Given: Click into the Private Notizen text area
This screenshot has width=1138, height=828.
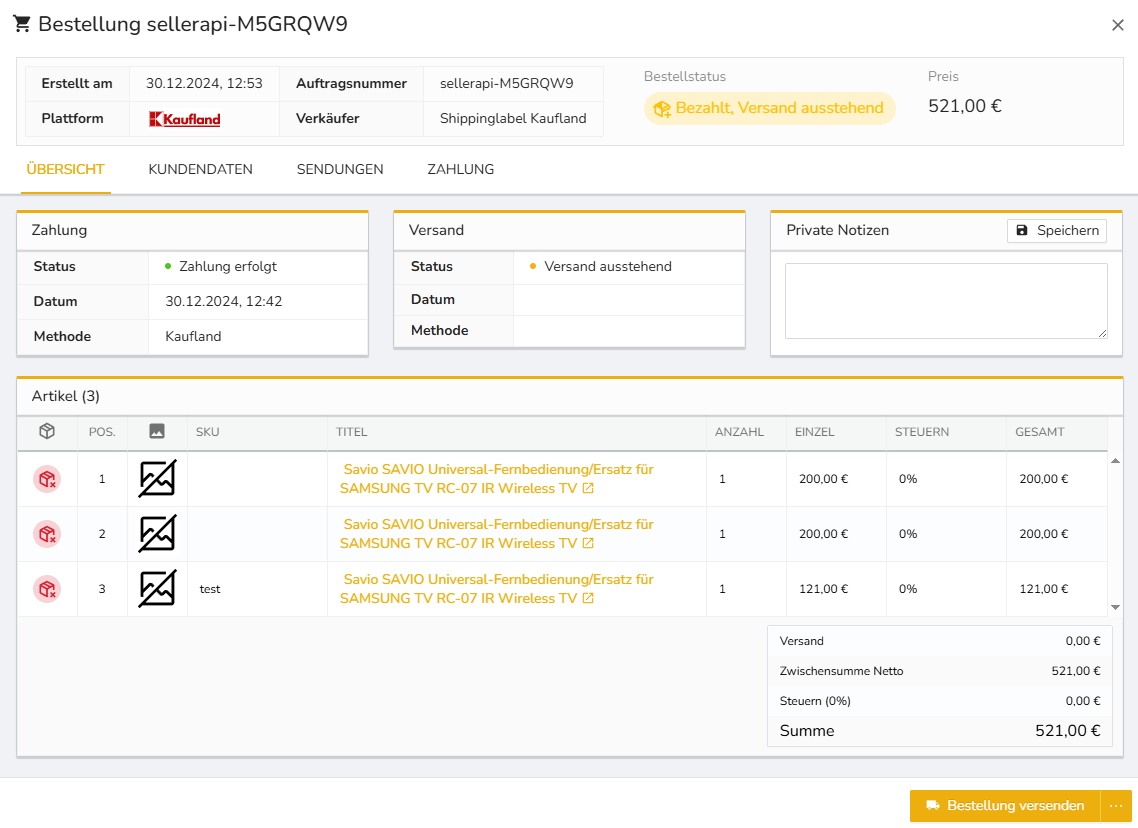Looking at the screenshot, I should pos(945,301).
